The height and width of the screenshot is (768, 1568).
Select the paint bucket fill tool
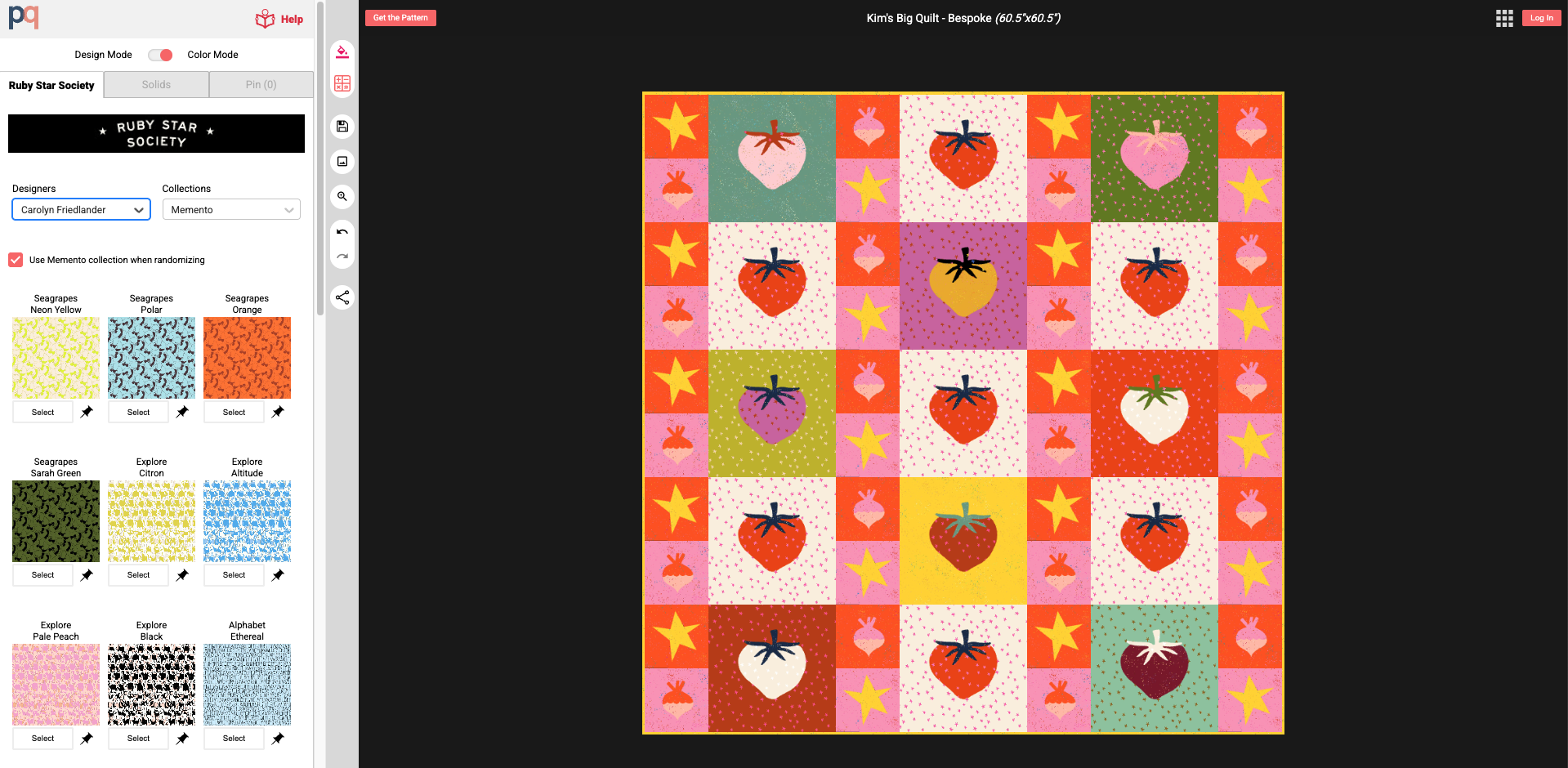tap(342, 53)
